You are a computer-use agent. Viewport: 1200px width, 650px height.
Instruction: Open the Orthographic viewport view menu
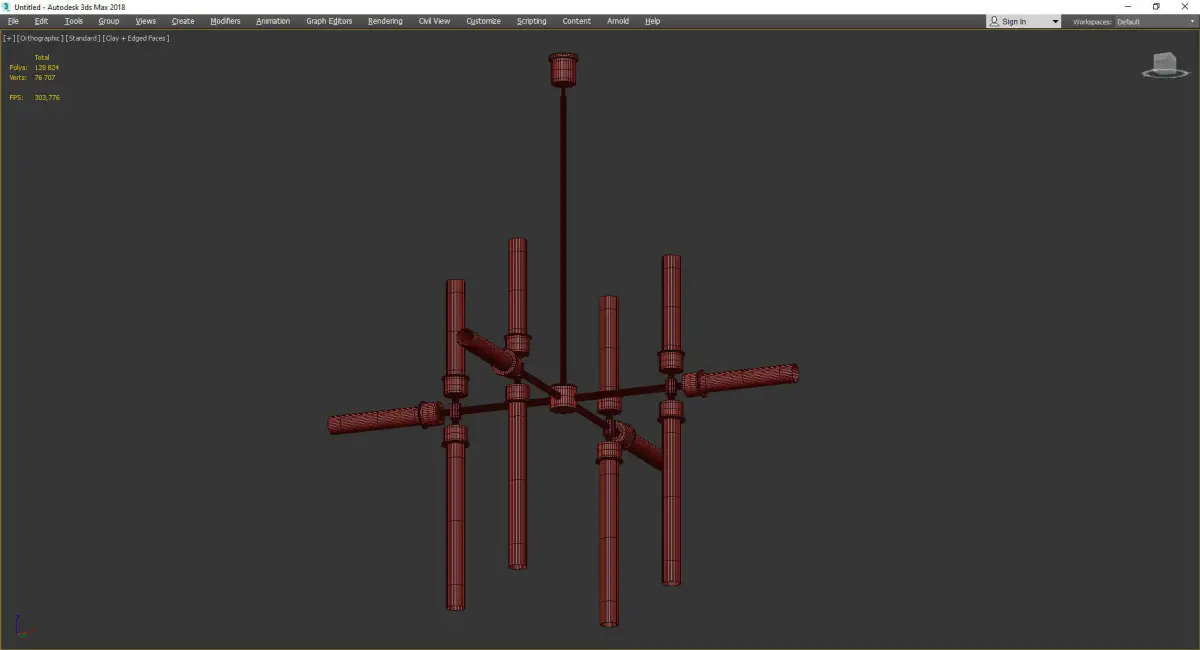click(39, 38)
